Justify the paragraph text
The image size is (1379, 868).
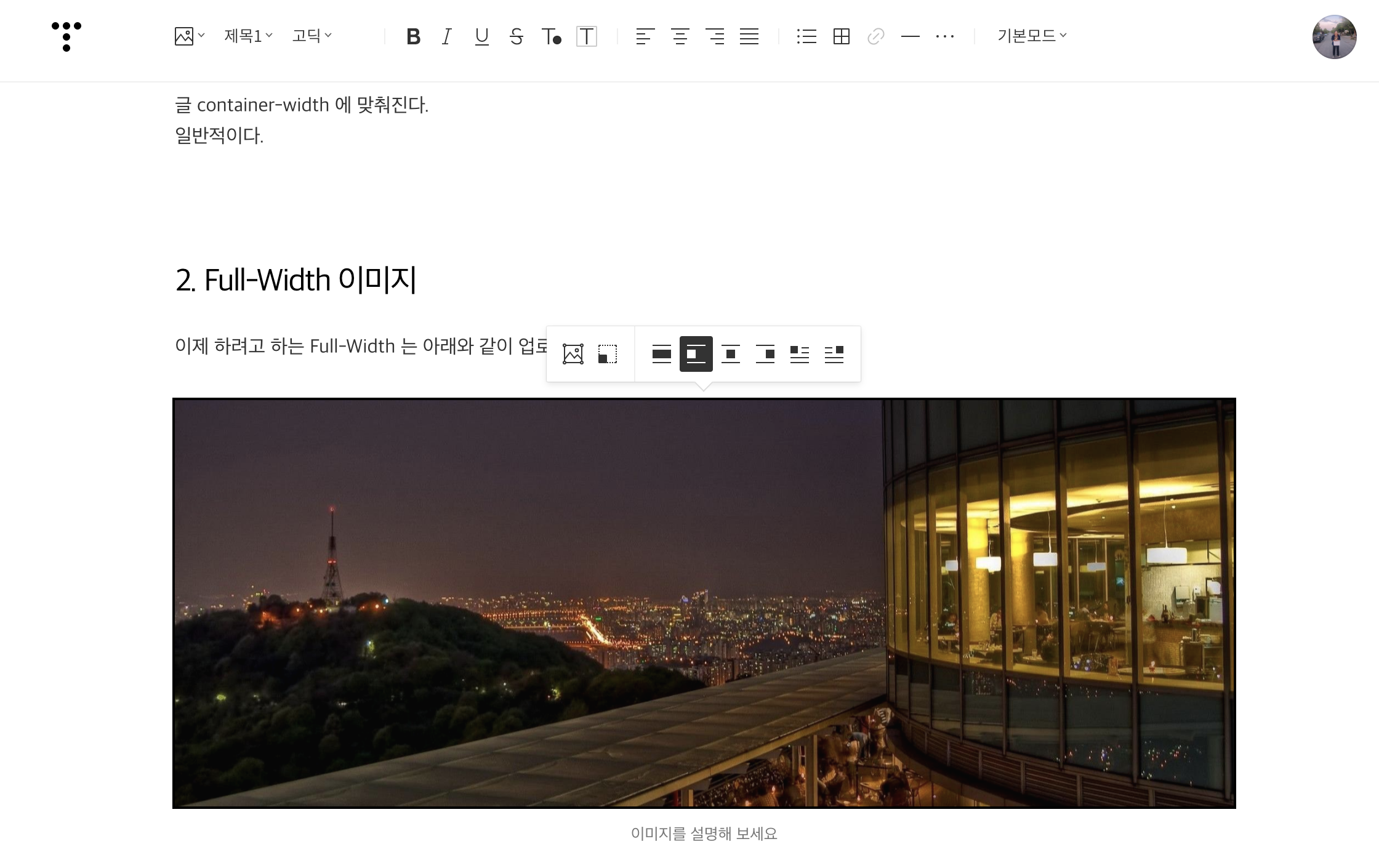[749, 37]
